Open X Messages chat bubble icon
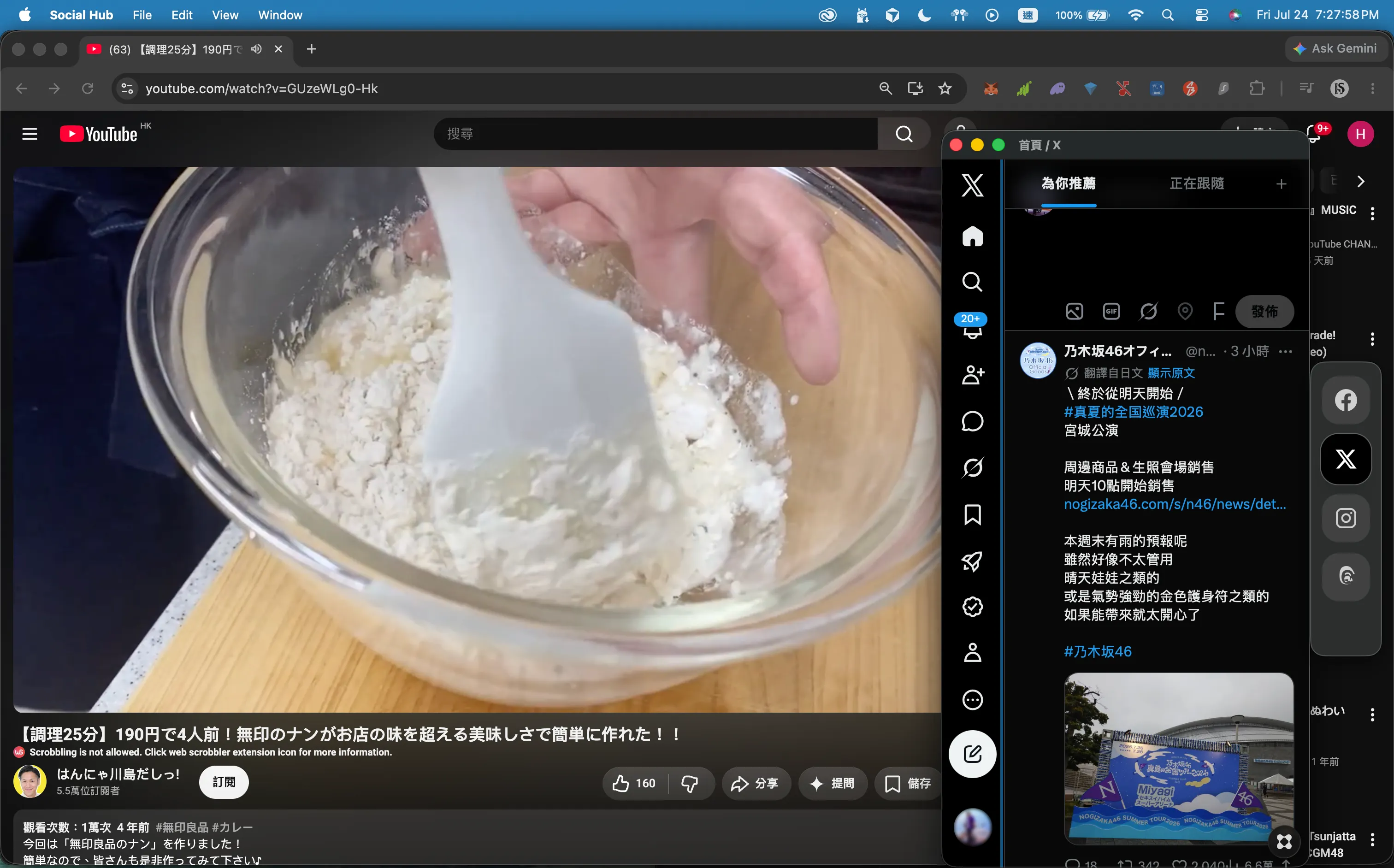 972,421
